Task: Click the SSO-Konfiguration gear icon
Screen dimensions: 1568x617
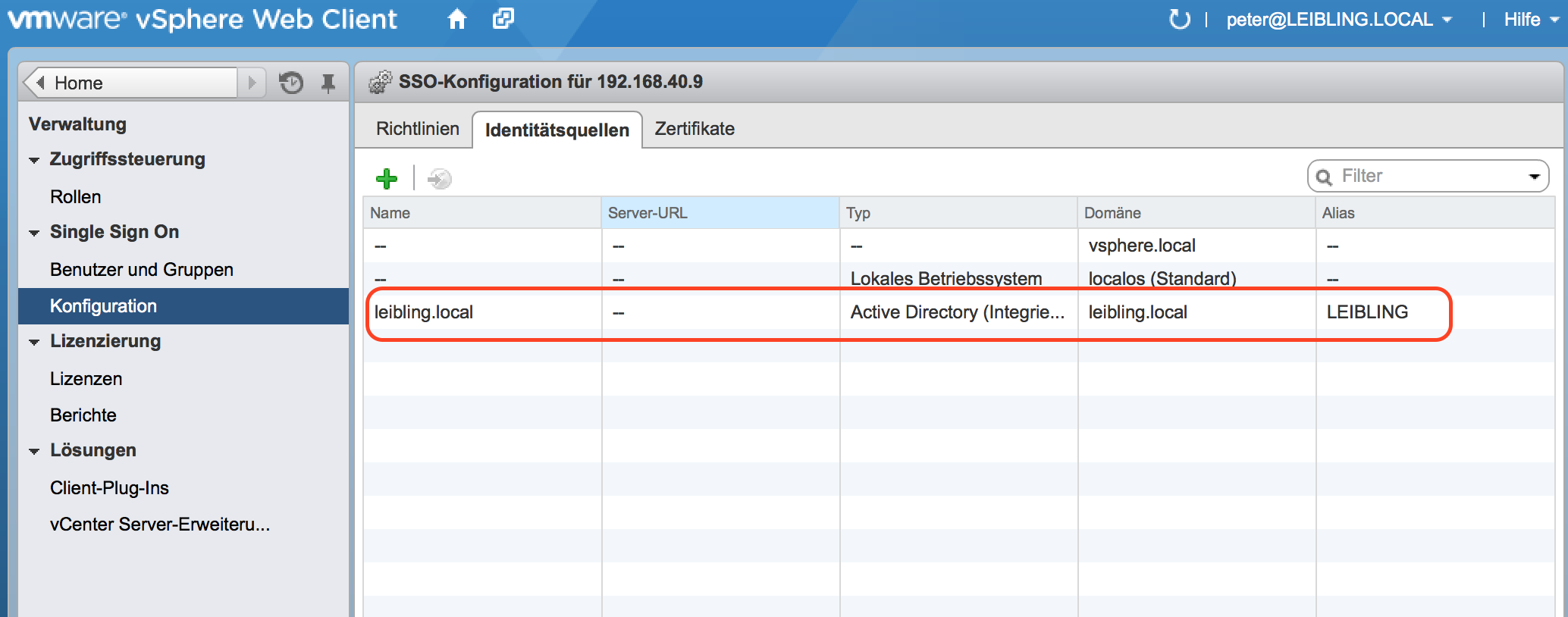Action: pos(380,82)
